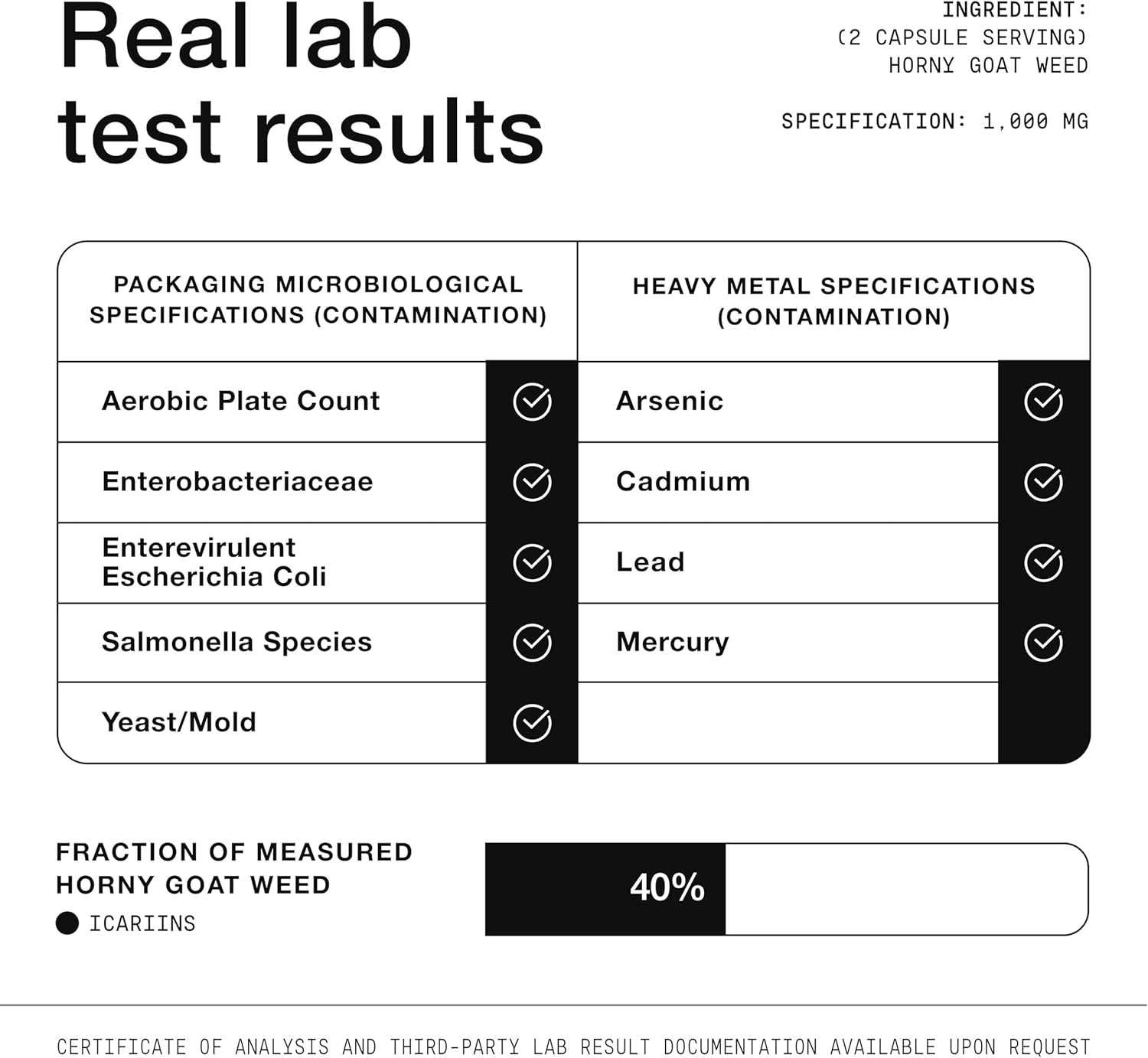Viewport: 1148px width, 1058px height.
Task: Click the Salmonella Species checkmark icon
Action: pyautogui.click(x=532, y=643)
